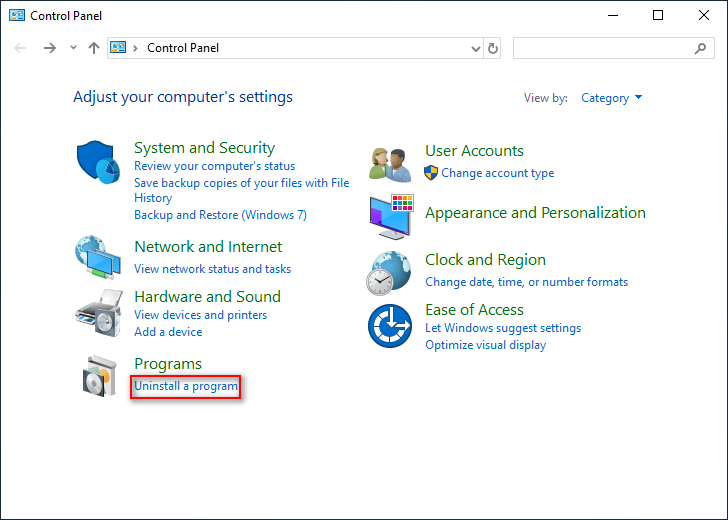
Task: Open recent locations dropdown arrow
Action: tap(73, 48)
